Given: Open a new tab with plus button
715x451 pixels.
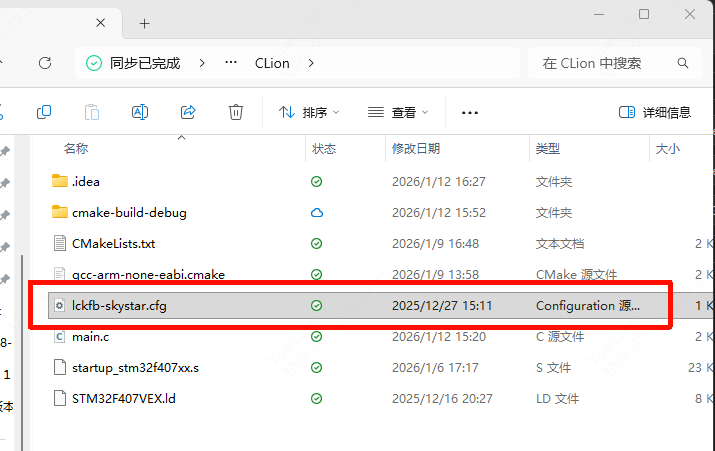Looking at the screenshot, I should tap(145, 23).
